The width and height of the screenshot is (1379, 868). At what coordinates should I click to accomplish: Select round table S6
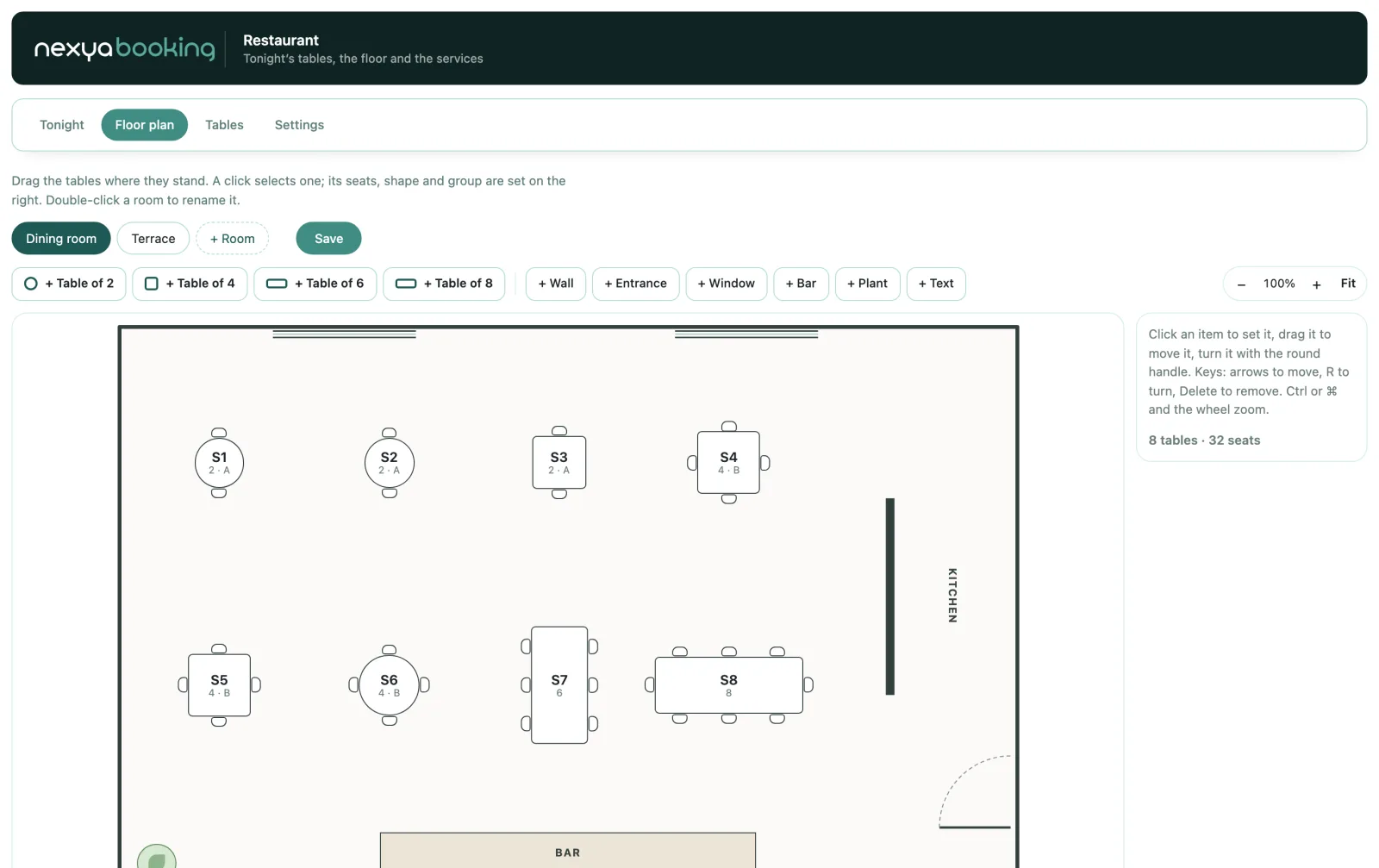[389, 685]
